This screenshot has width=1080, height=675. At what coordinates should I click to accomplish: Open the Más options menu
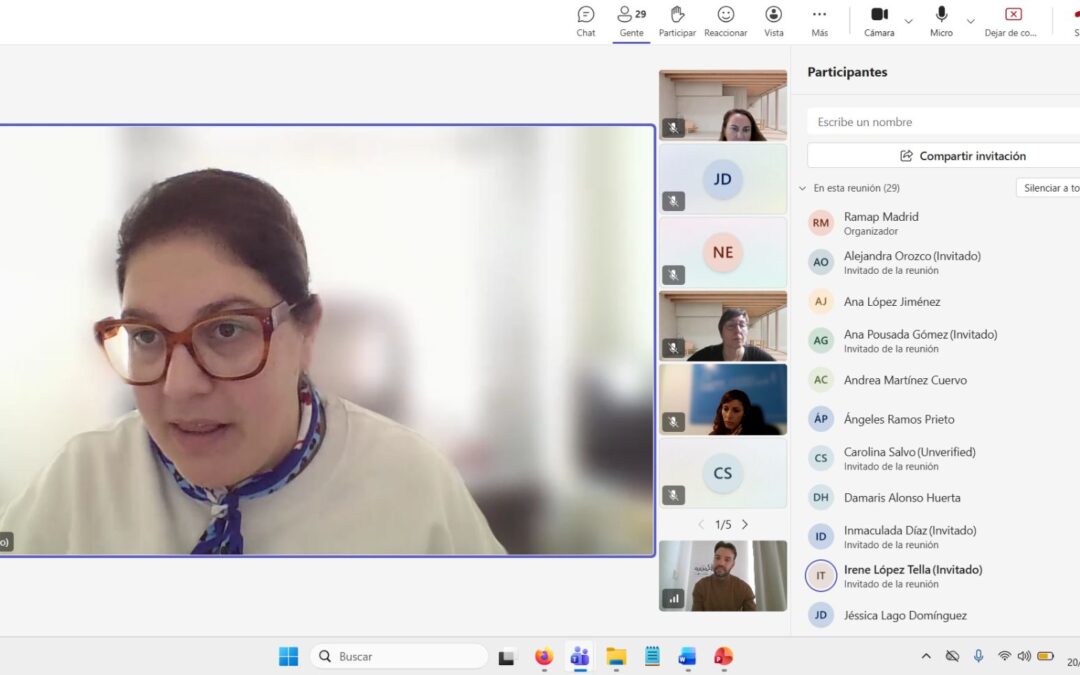[x=819, y=21]
